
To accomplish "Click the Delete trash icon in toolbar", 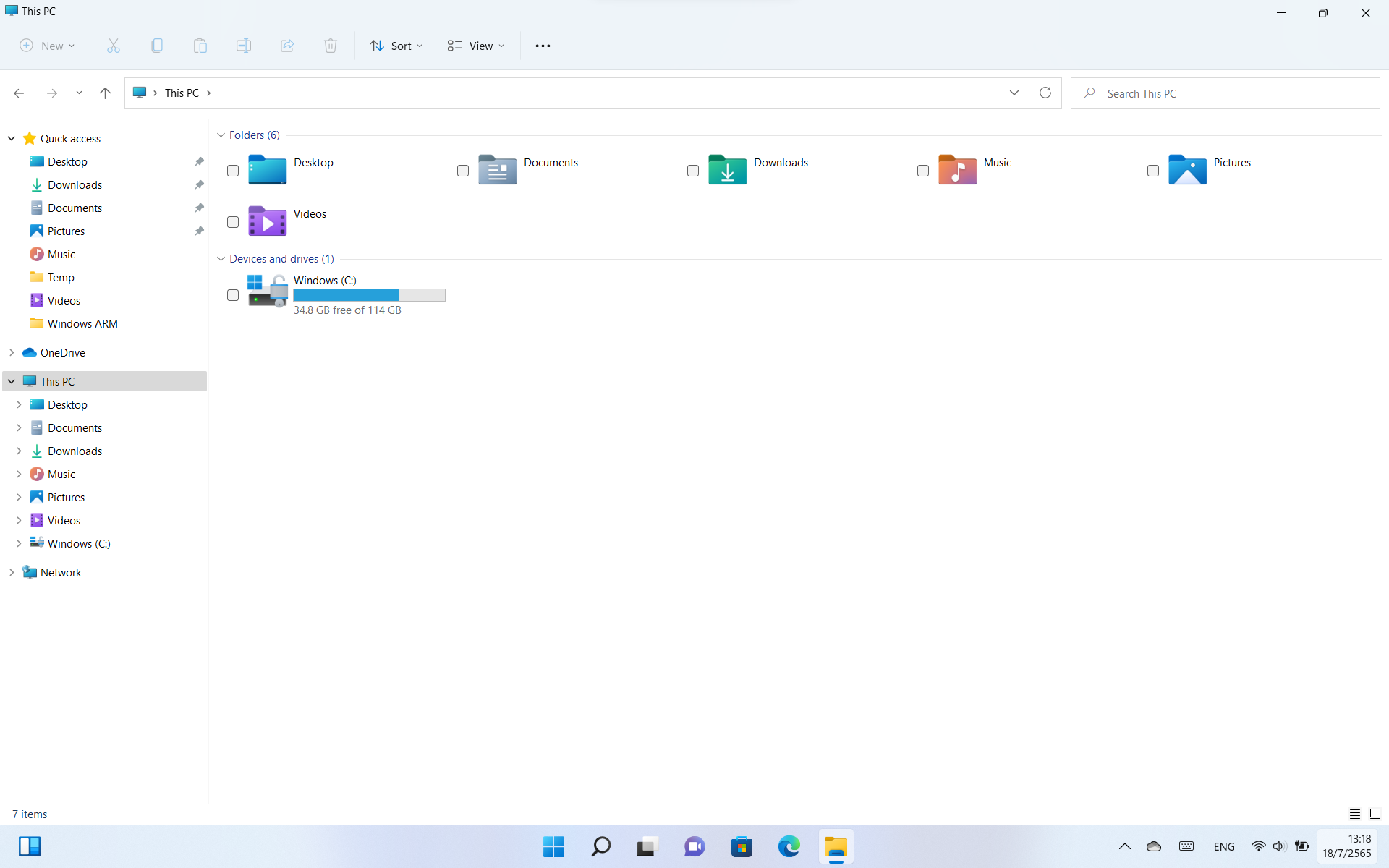I will click(x=331, y=46).
